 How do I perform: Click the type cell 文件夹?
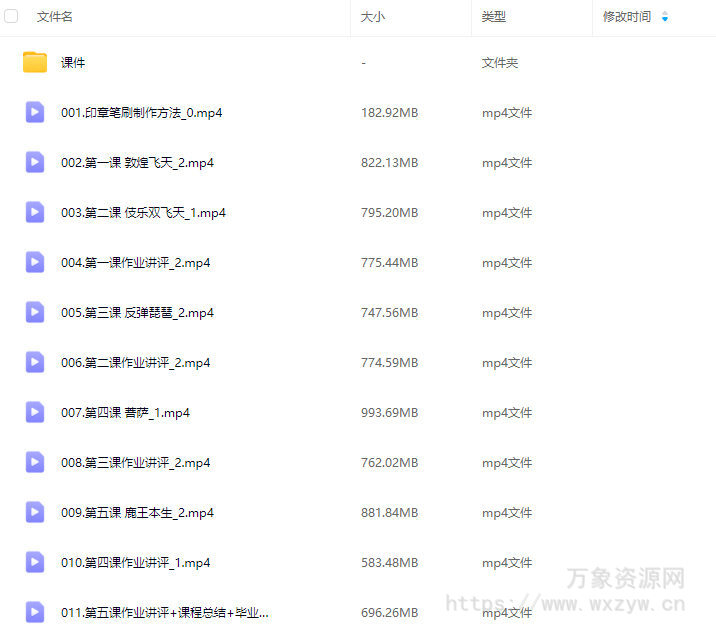(500, 63)
